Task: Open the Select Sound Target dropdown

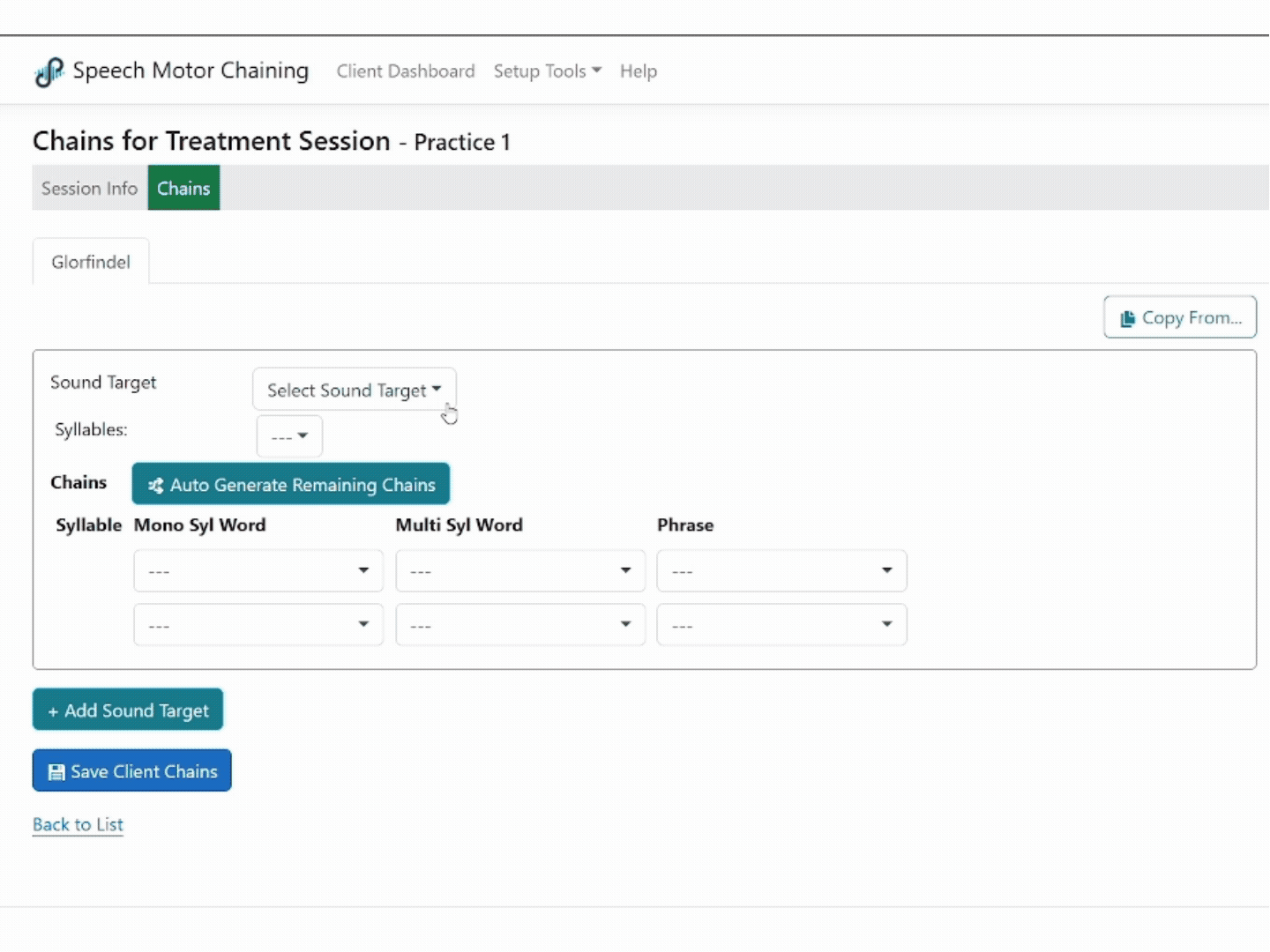Action: pos(354,390)
